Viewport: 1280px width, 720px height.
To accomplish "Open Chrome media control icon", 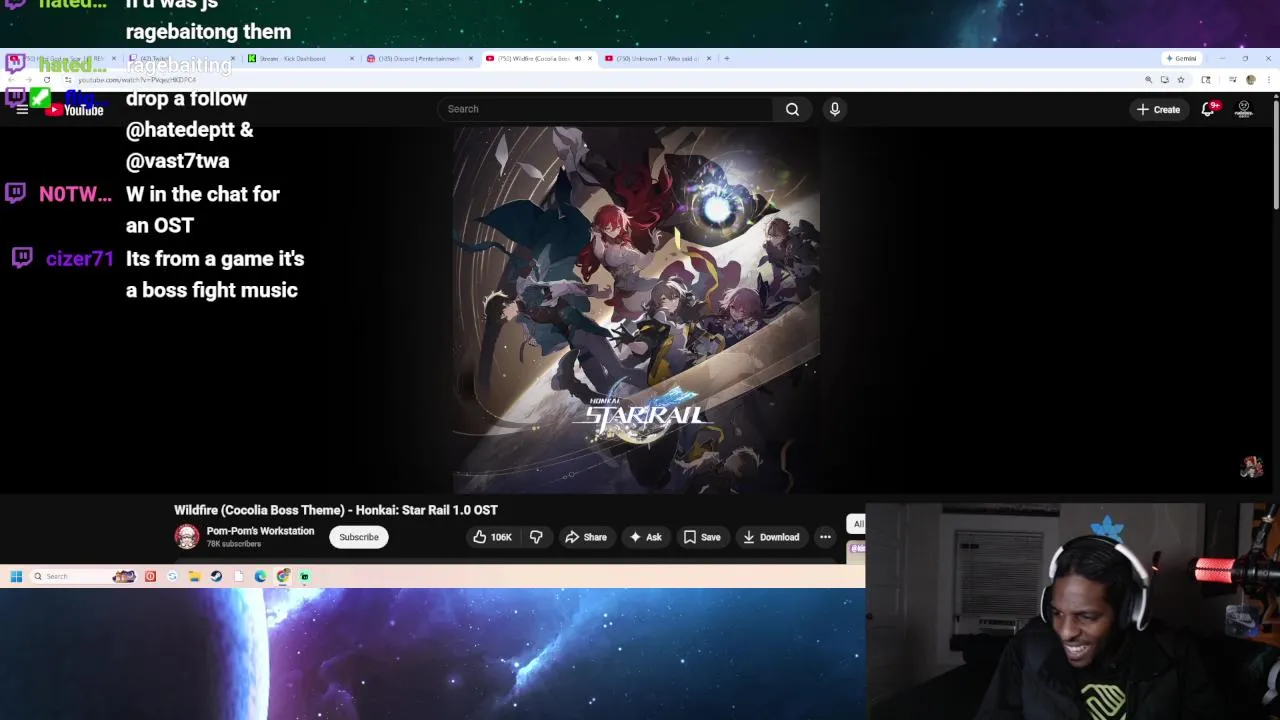I will pyautogui.click(x=1233, y=80).
